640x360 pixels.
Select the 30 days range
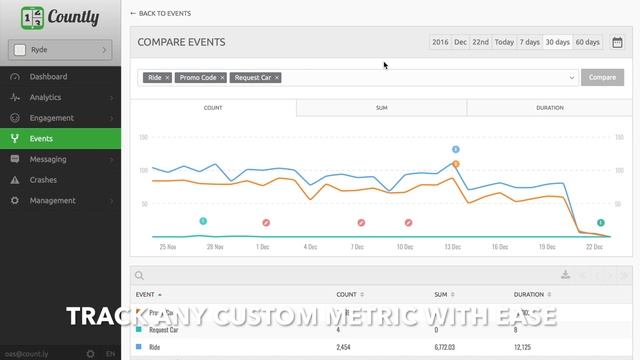tap(558, 42)
